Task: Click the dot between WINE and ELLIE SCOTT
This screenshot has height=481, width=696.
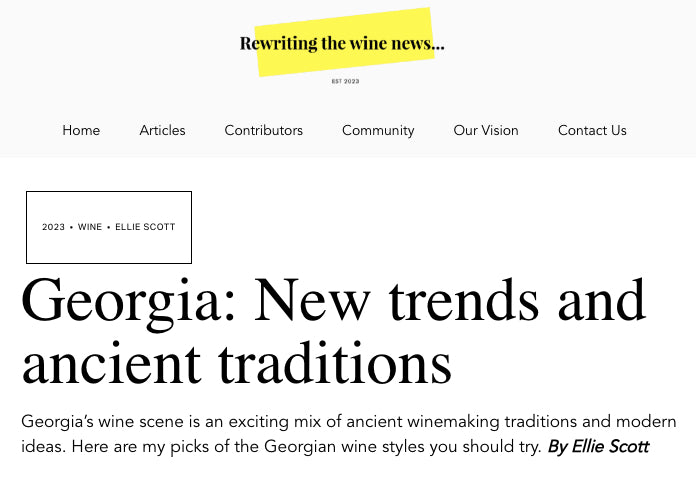Action: [109, 227]
